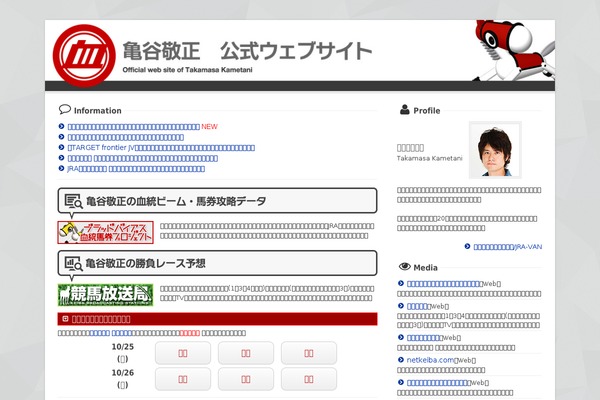Click the search icon in 勝負レース予想 heading
This screenshot has width=600, height=400.
[x=73, y=264]
